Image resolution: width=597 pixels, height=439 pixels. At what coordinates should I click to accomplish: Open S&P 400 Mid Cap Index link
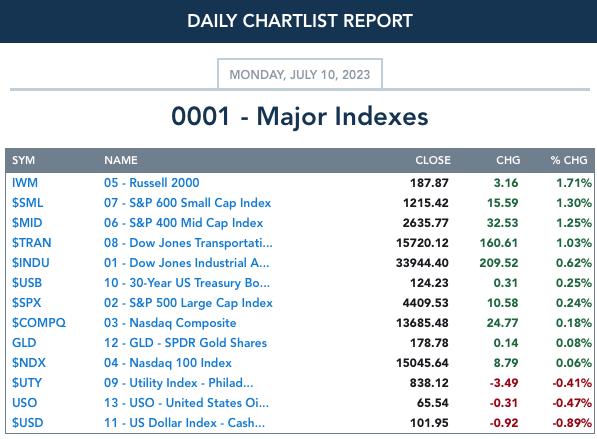tap(184, 223)
